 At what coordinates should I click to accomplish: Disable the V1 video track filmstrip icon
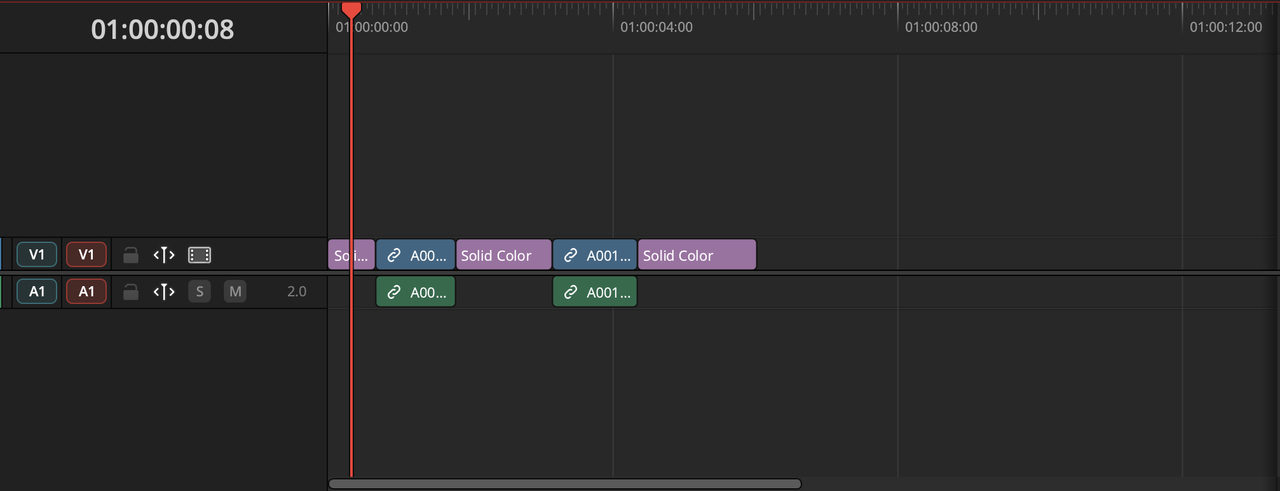pos(199,255)
